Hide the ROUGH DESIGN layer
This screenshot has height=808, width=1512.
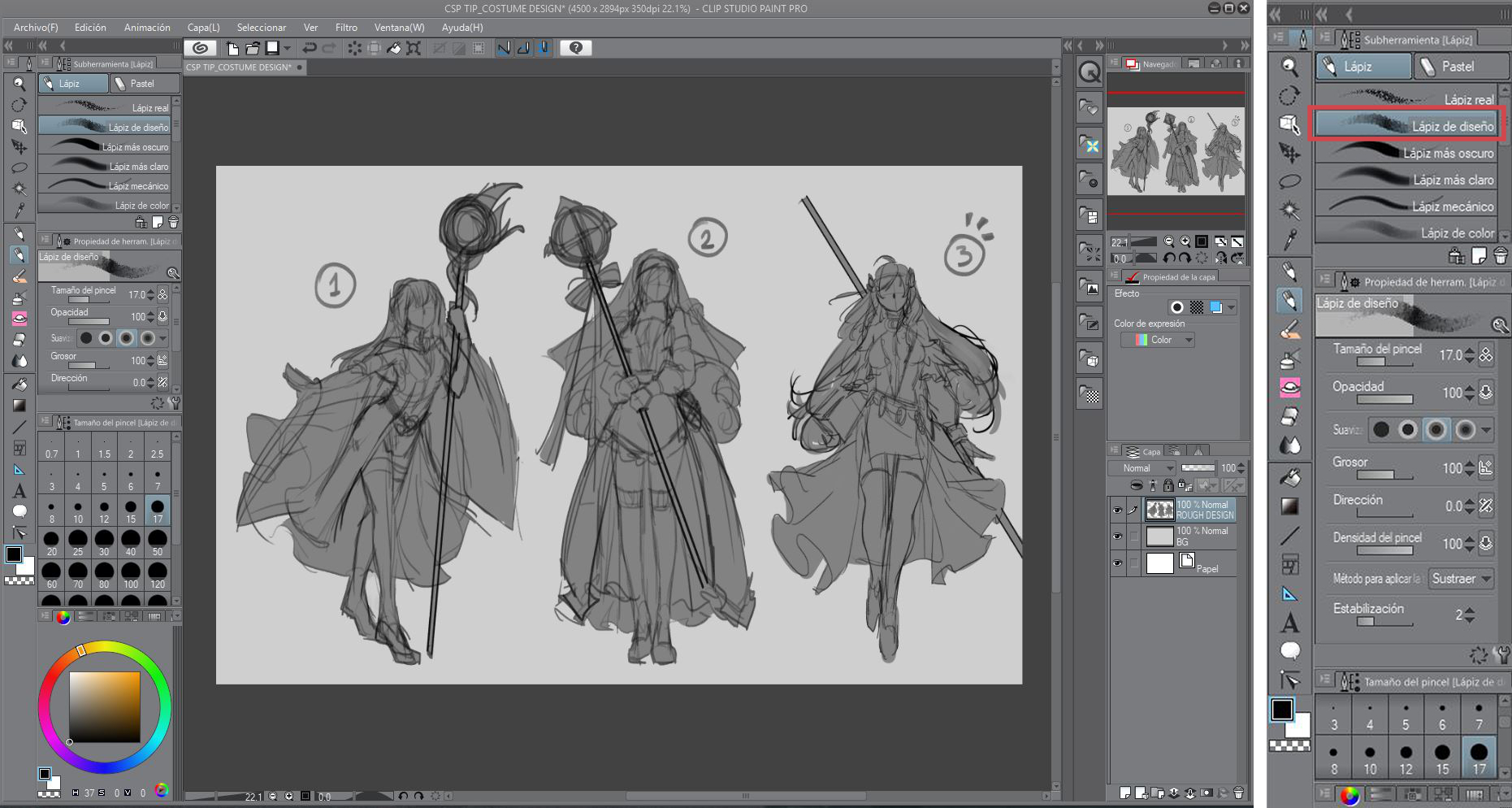click(1117, 510)
